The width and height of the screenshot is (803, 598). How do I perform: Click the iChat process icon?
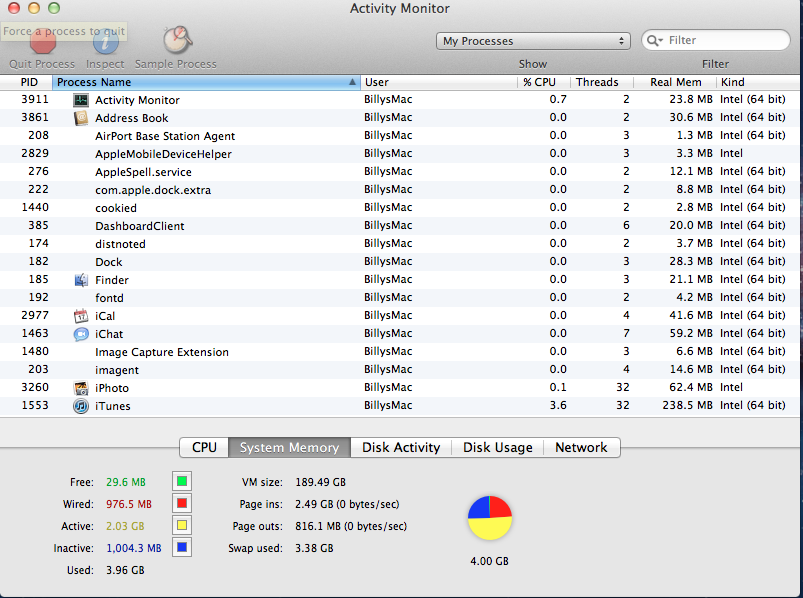pos(81,334)
